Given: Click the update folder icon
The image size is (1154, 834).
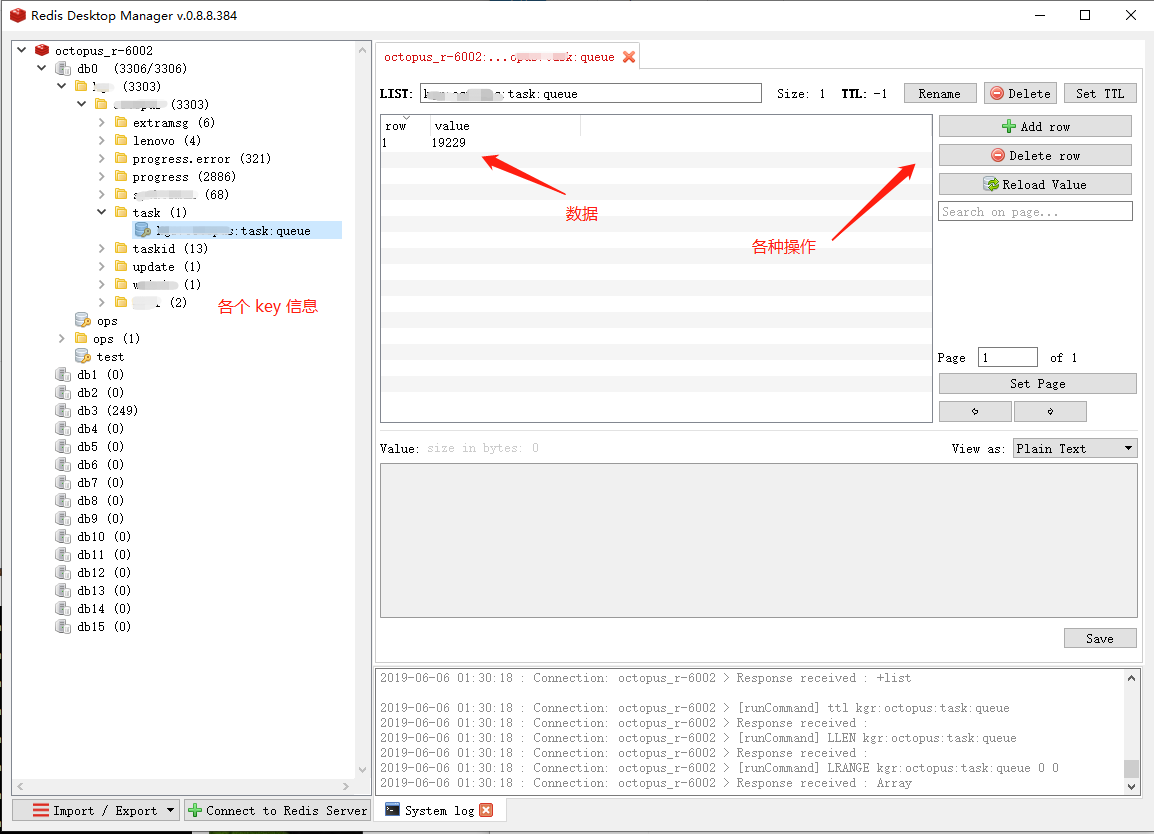Looking at the screenshot, I should click(121, 266).
